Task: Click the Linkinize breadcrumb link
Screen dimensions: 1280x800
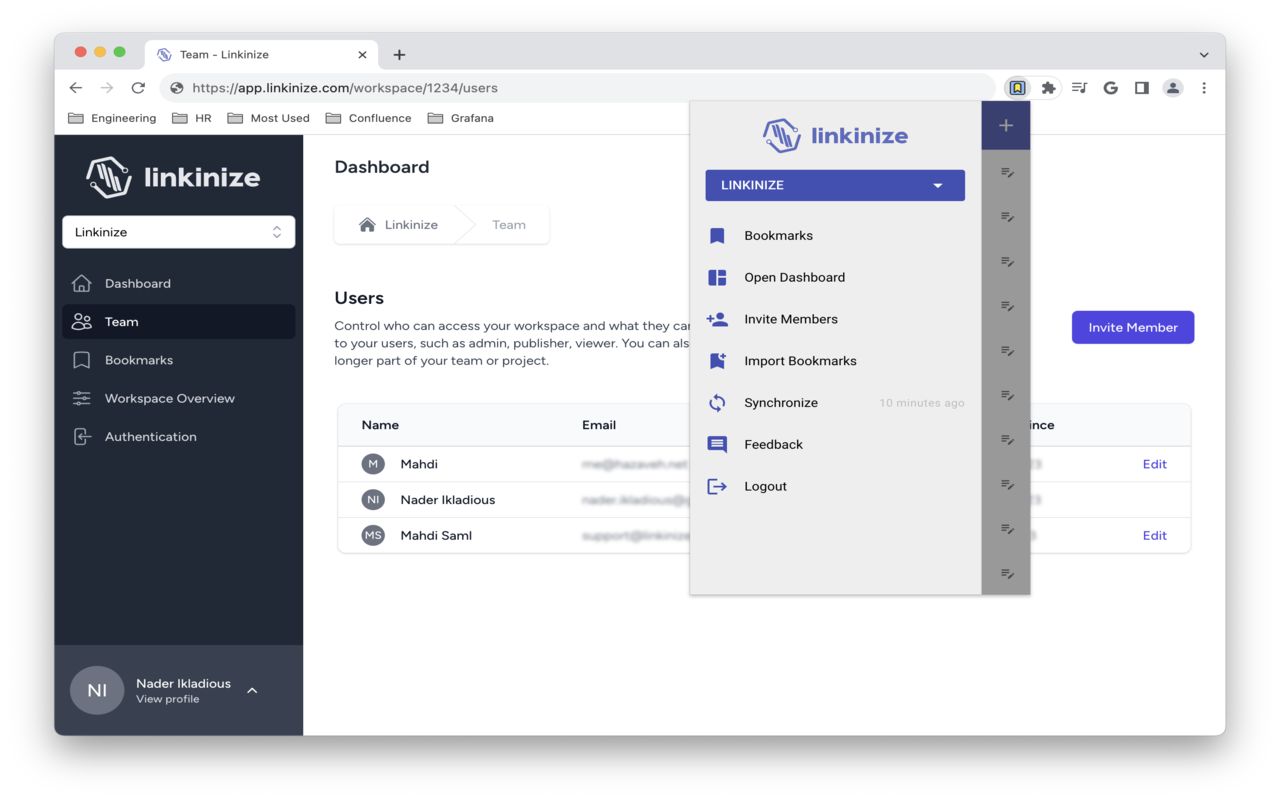Action: click(412, 225)
